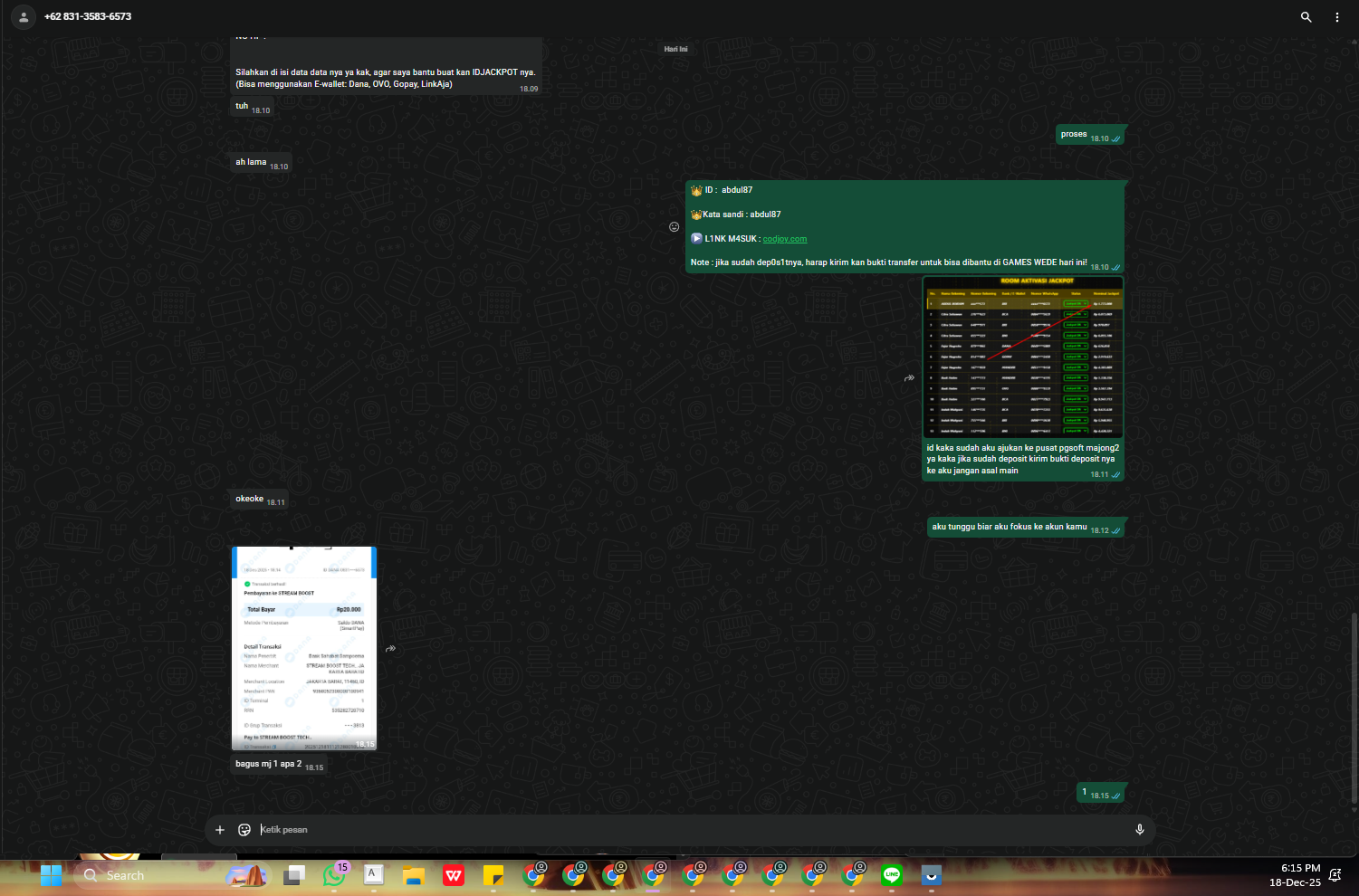Open WhatsApp with 15 unread badge
The width and height of the screenshot is (1359, 896).
click(x=334, y=875)
